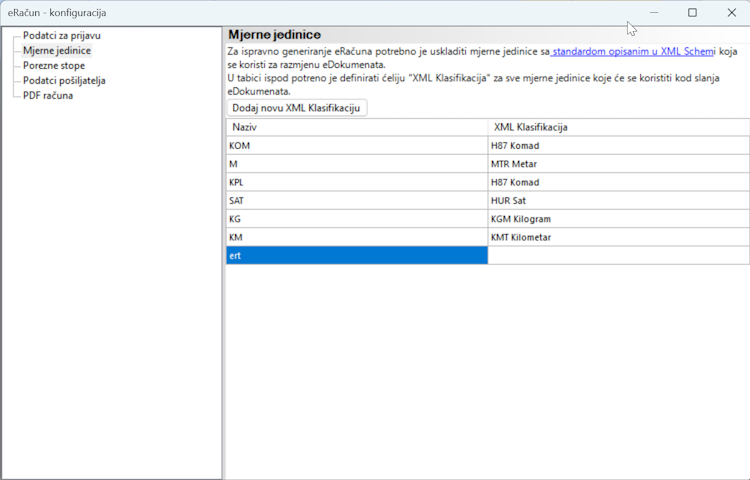Open PDF računa settings
Viewport: 750px width, 480px height.
coord(48,95)
